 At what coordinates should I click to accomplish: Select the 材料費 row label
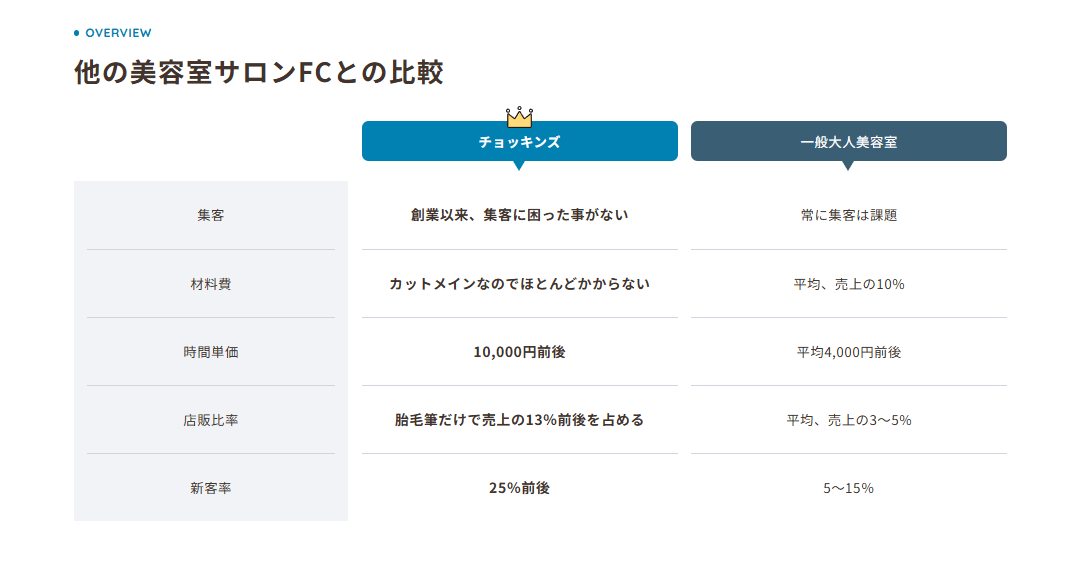coord(211,284)
